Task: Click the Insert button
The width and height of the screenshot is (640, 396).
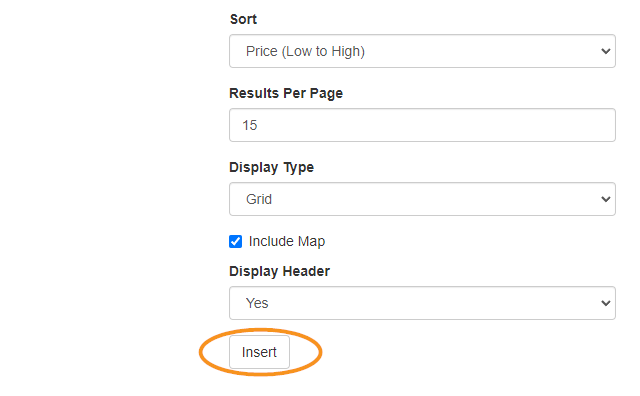Action: (259, 352)
